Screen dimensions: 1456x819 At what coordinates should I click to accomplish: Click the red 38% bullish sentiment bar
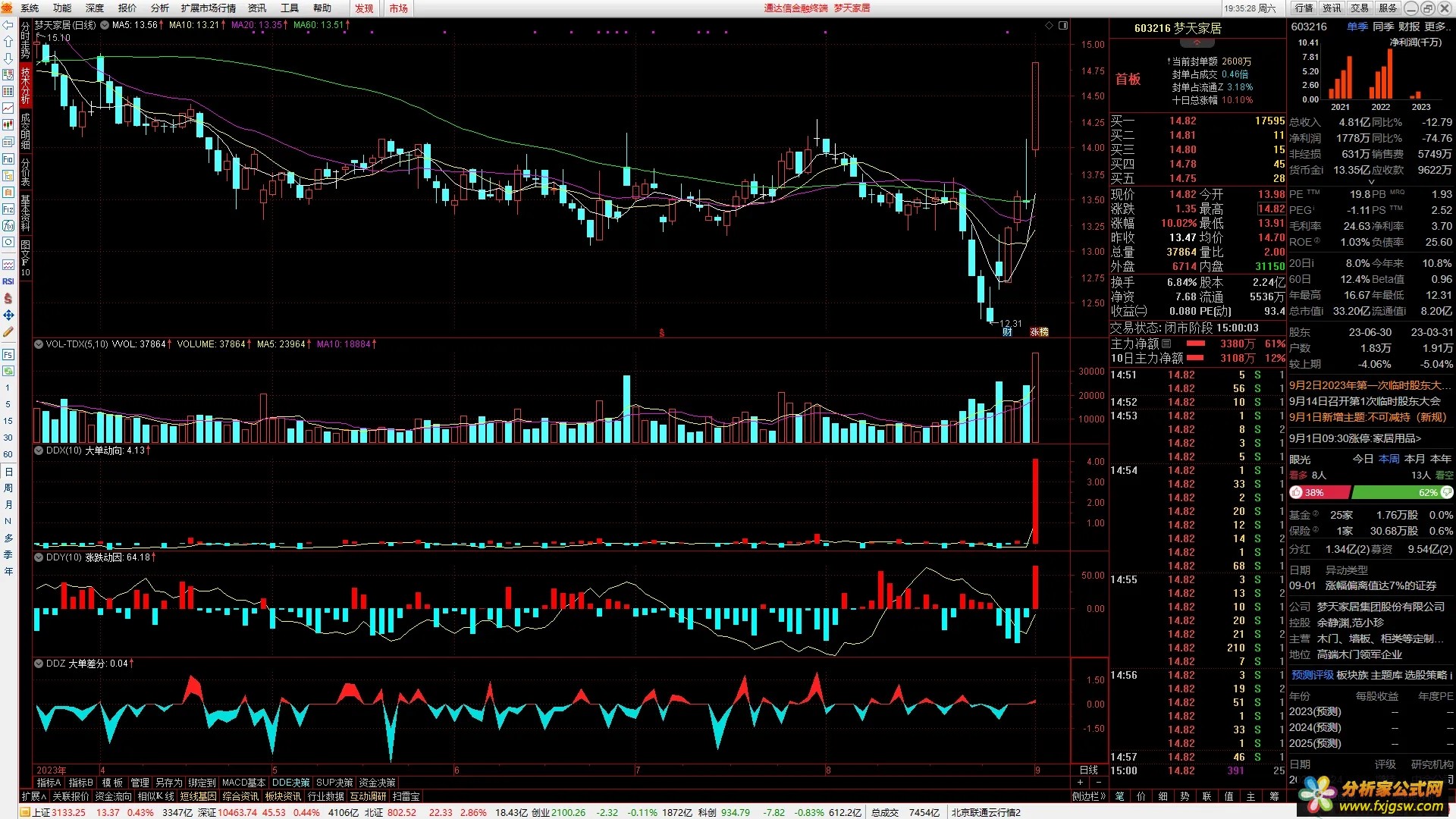pyautogui.click(x=1319, y=492)
